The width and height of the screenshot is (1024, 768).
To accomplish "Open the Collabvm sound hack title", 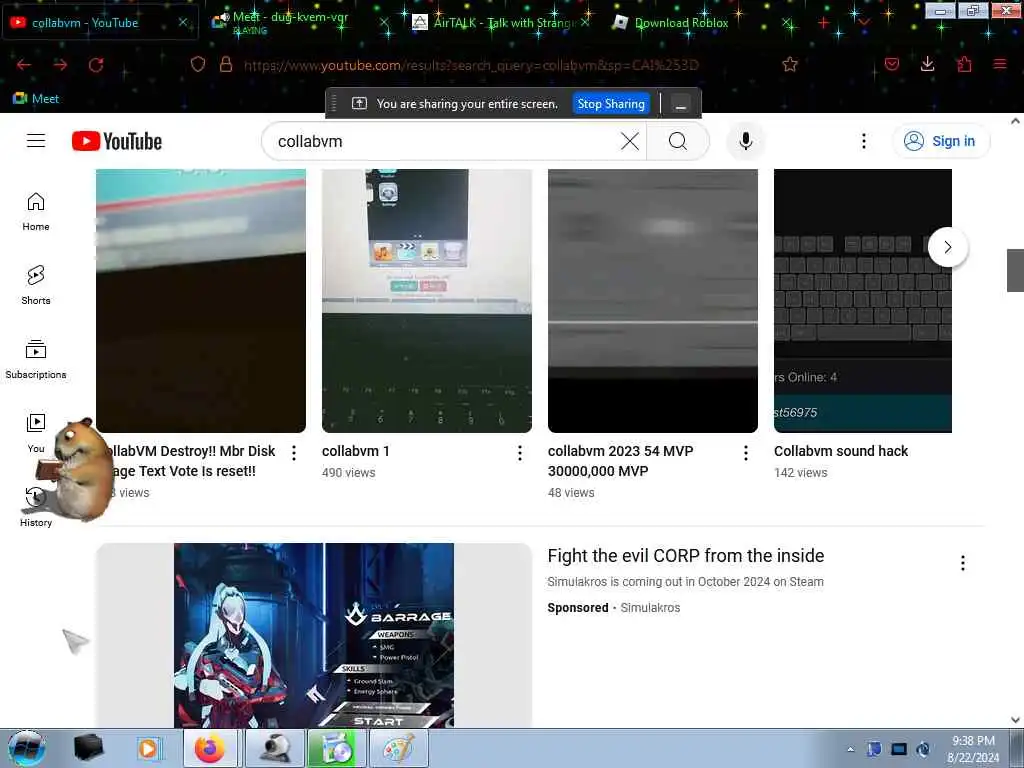I will (840, 451).
